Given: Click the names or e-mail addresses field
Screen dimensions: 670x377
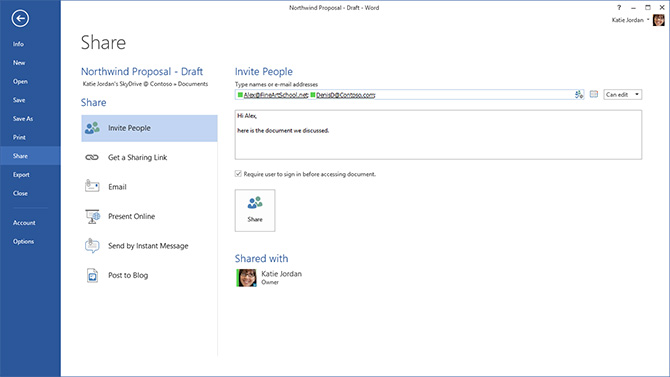Looking at the screenshot, I should click(409, 94).
